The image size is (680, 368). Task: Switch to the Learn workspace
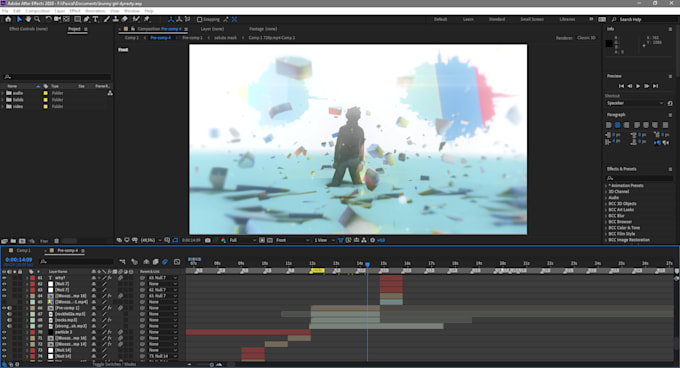pos(468,20)
